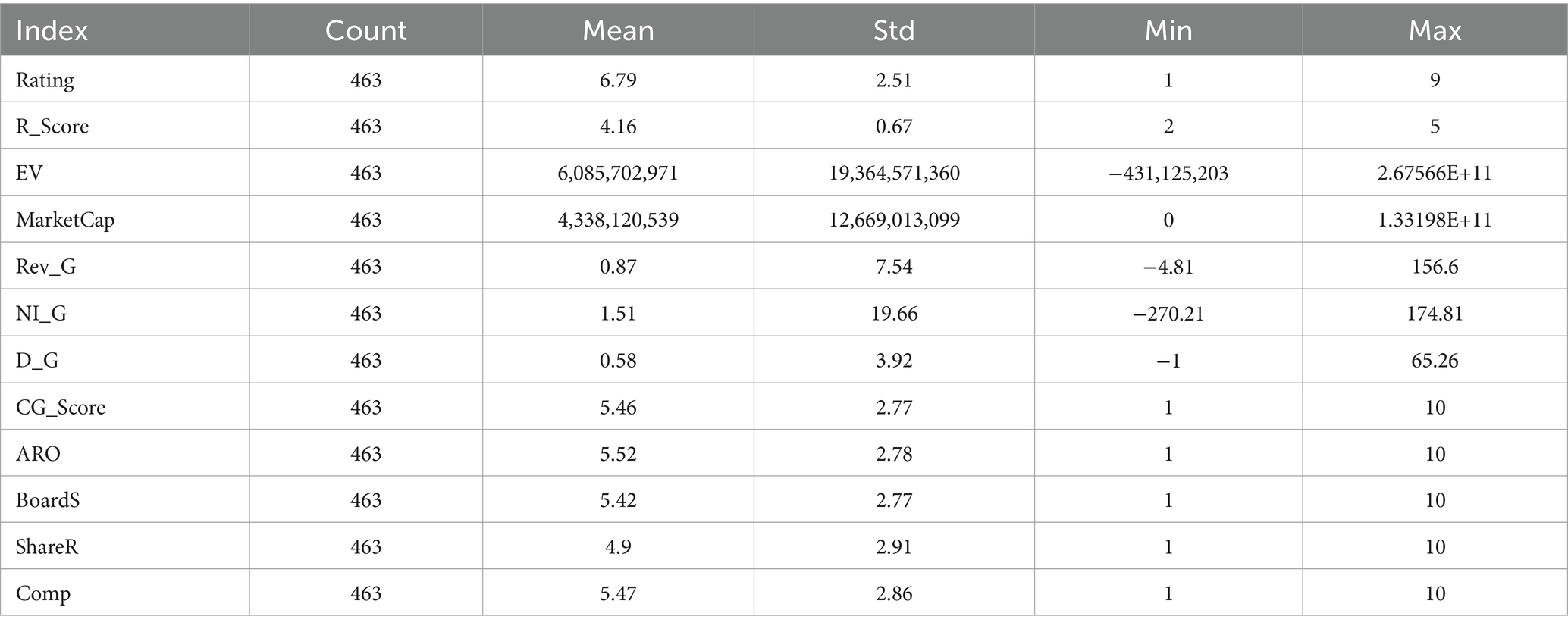Image resolution: width=1568 pixels, height=629 pixels.
Task: Click the EV mean value 6,085,702,971
Action: [618, 174]
